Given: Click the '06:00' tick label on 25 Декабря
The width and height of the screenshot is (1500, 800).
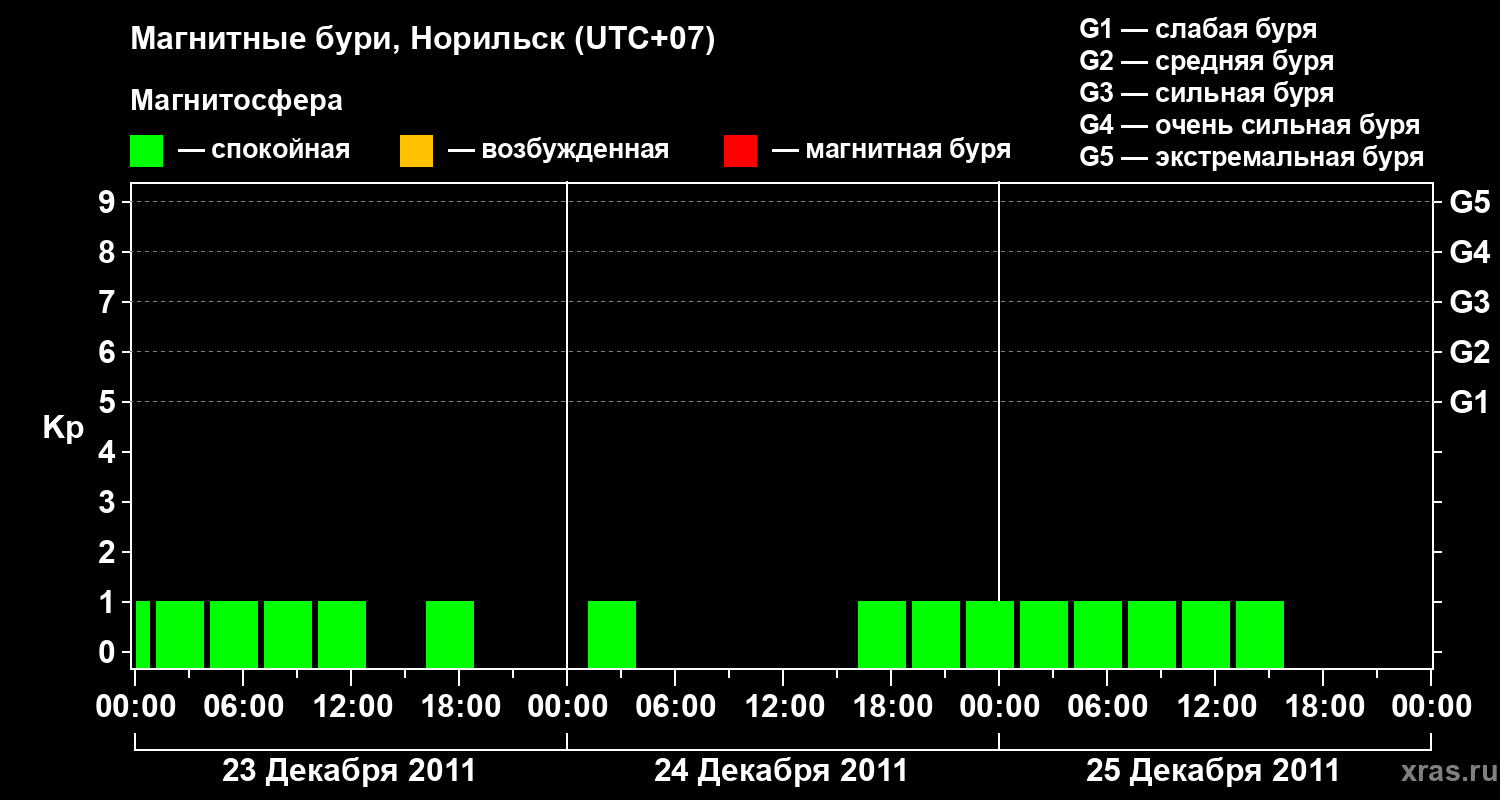Looking at the screenshot, I should (1106, 706).
